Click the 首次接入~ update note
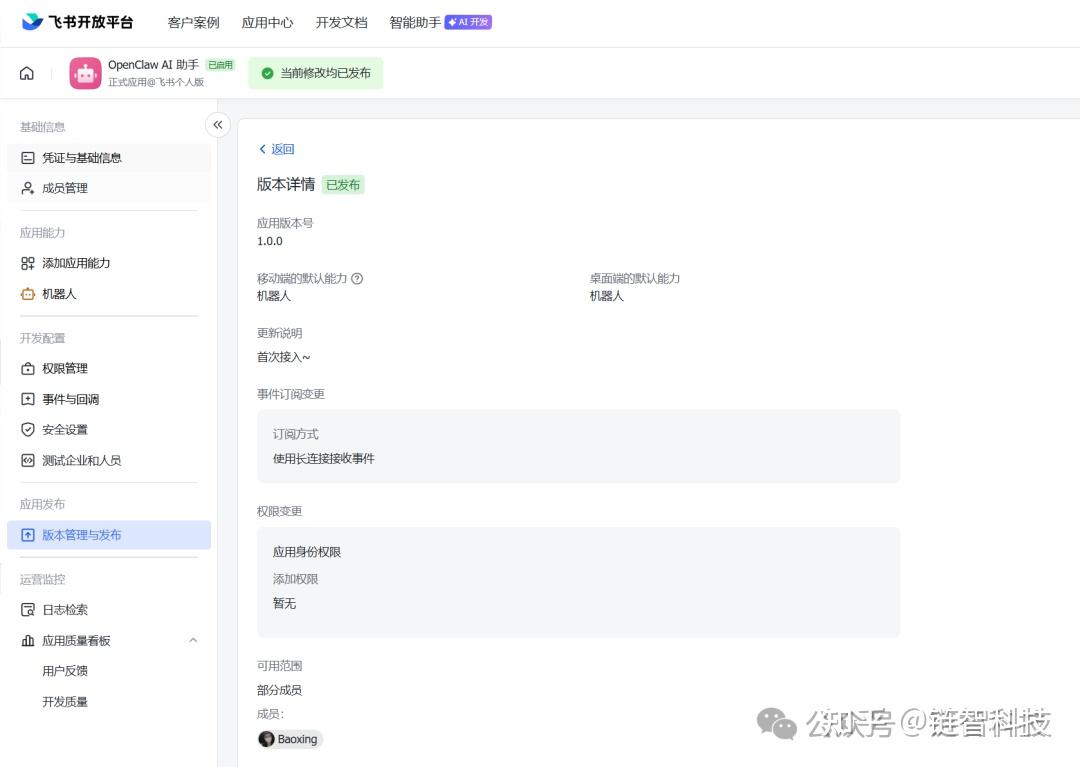 point(284,357)
